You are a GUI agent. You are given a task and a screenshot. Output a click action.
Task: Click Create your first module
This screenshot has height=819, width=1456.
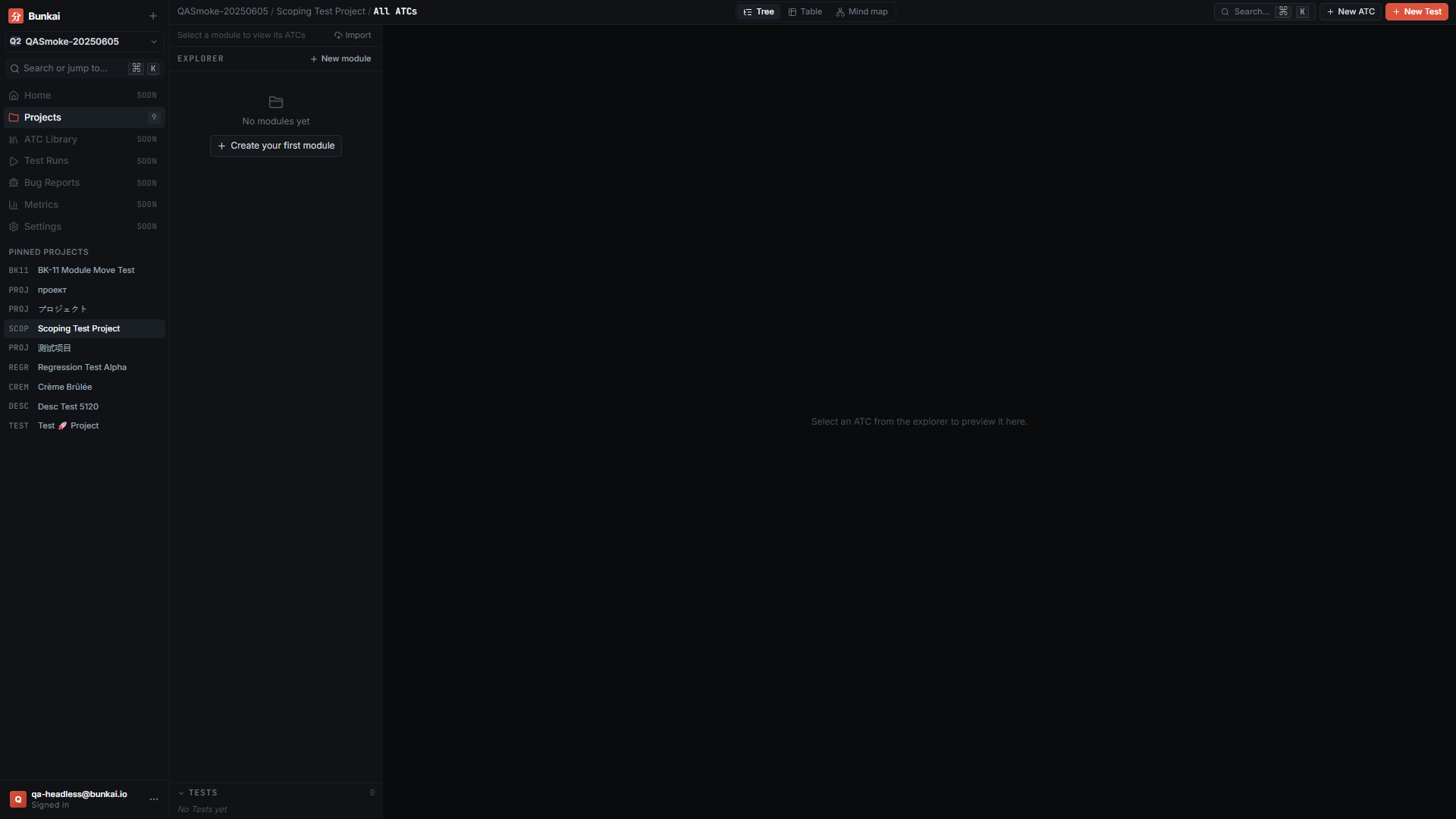276,146
